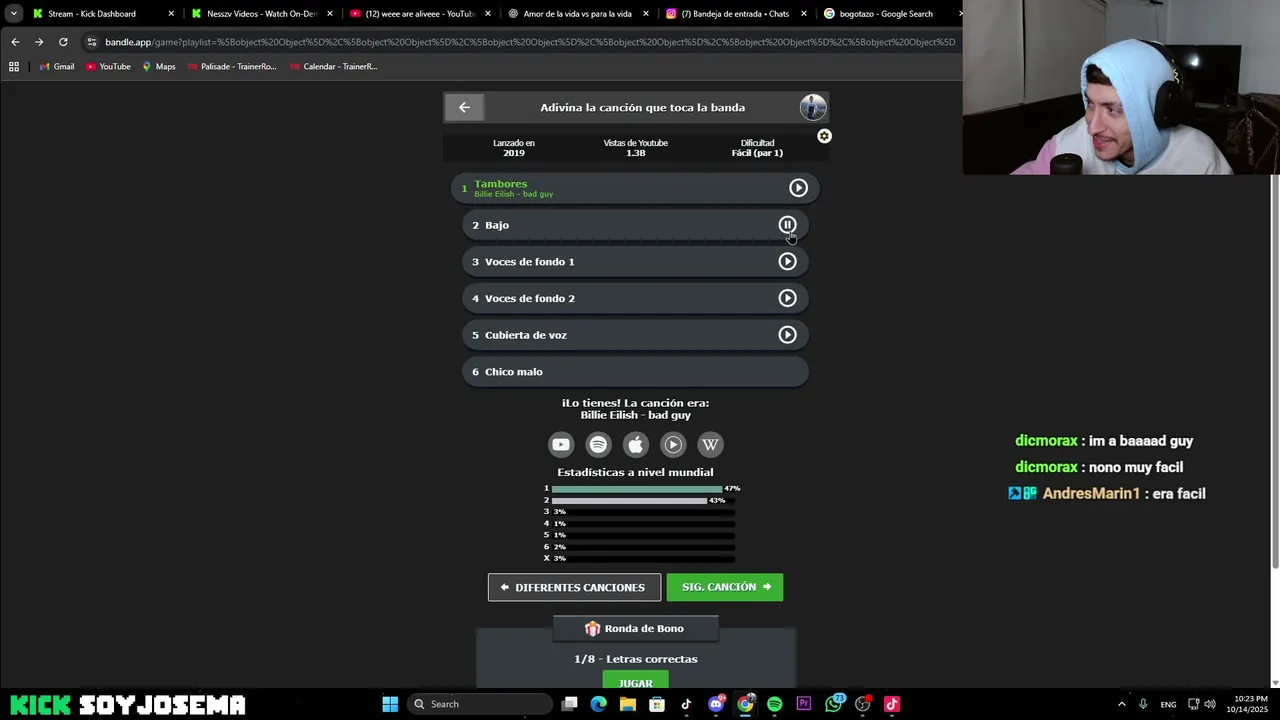This screenshot has height=720, width=1280.
Task: Play the Voces de fondo 1 track
Action: [787, 262]
